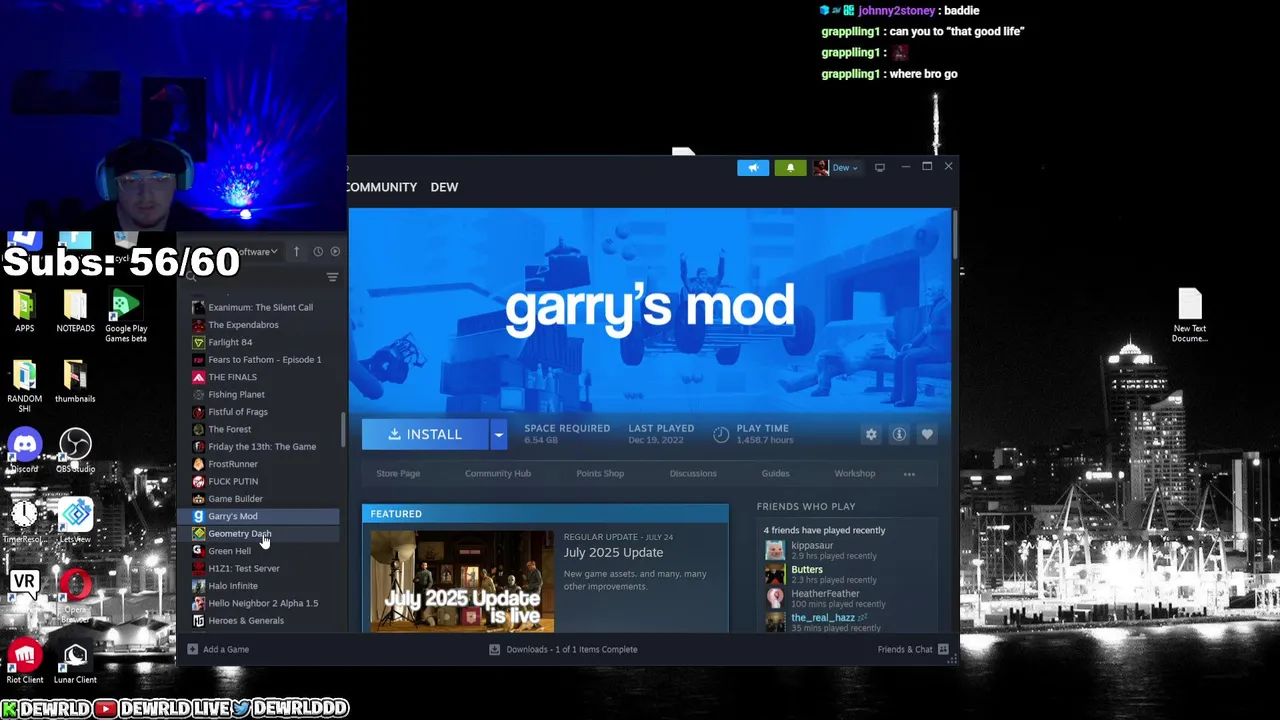Switch to the Discussions tab
The width and height of the screenshot is (1280, 720).
click(693, 474)
